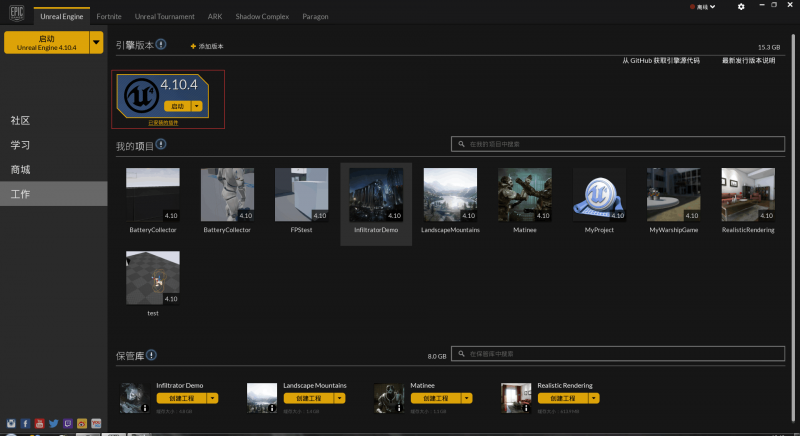The height and width of the screenshot is (436, 800).
Task: Open the InfiltratorDemo project thumbnail
Action: click(376, 195)
